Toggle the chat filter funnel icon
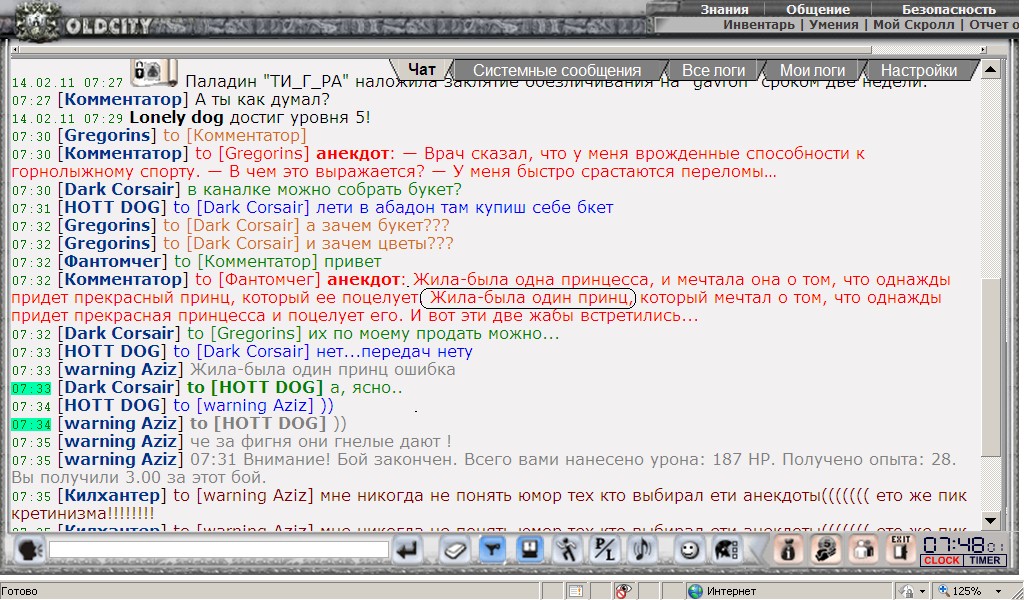This screenshot has height=600, width=1024. coord(492,550)
